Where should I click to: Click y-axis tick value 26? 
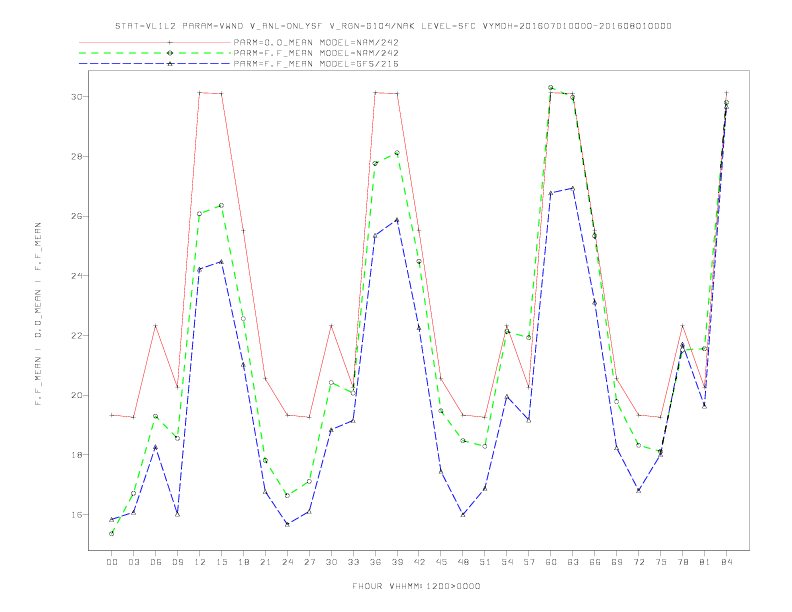pyautogui.click(x=77, y=216)
